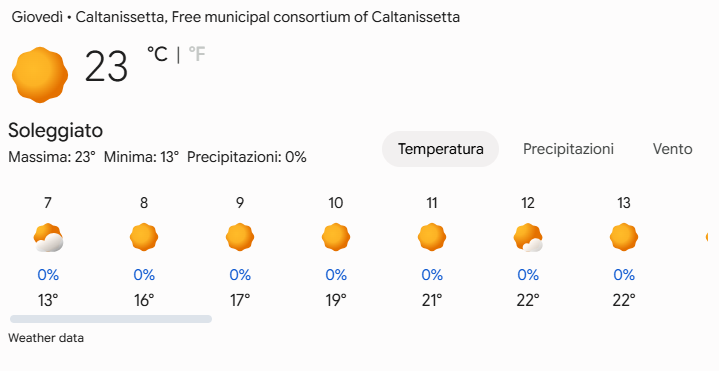719x371 pixels.
Task: Click the sun icon for hour 9
Action: (x=240, y=237)
